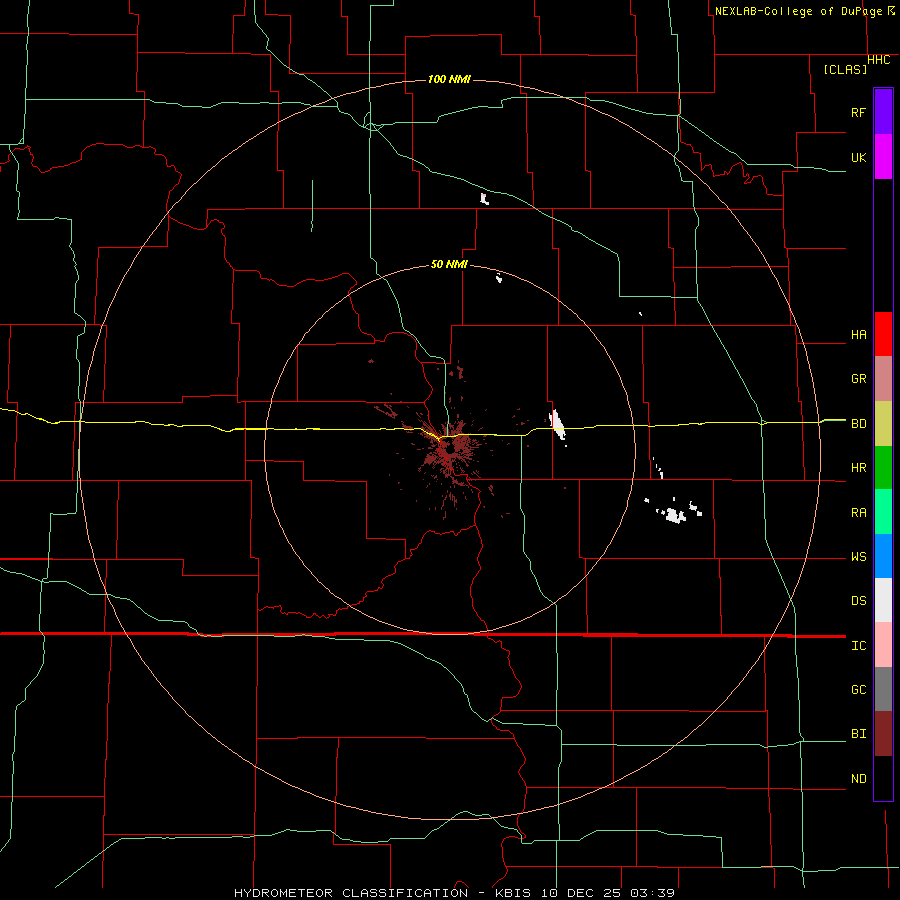Click the GC legend label
The height and width of the screenshot is (900, 900).
(858, 690)
